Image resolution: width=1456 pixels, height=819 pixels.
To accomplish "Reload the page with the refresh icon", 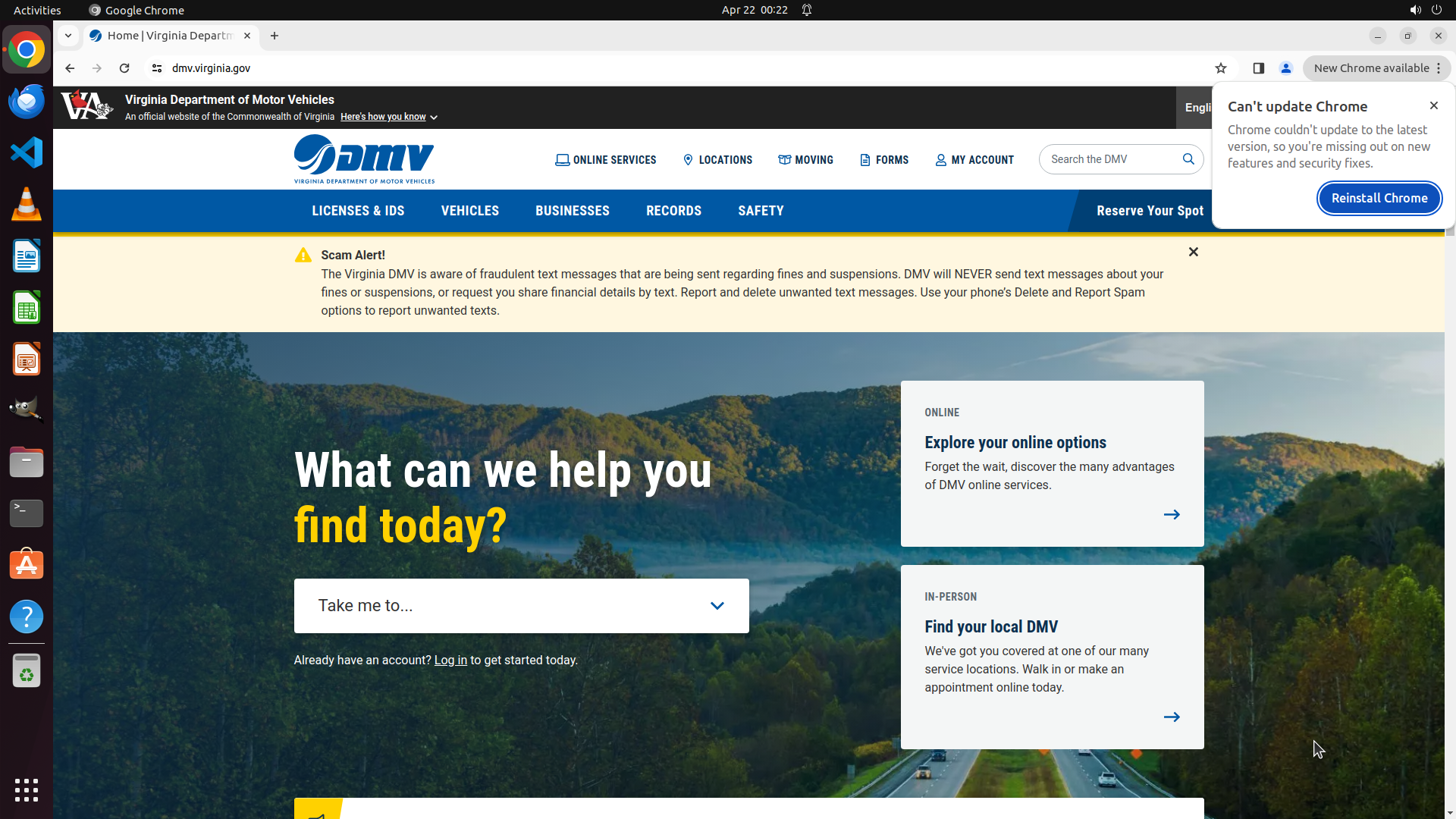I will coord(124,68).
